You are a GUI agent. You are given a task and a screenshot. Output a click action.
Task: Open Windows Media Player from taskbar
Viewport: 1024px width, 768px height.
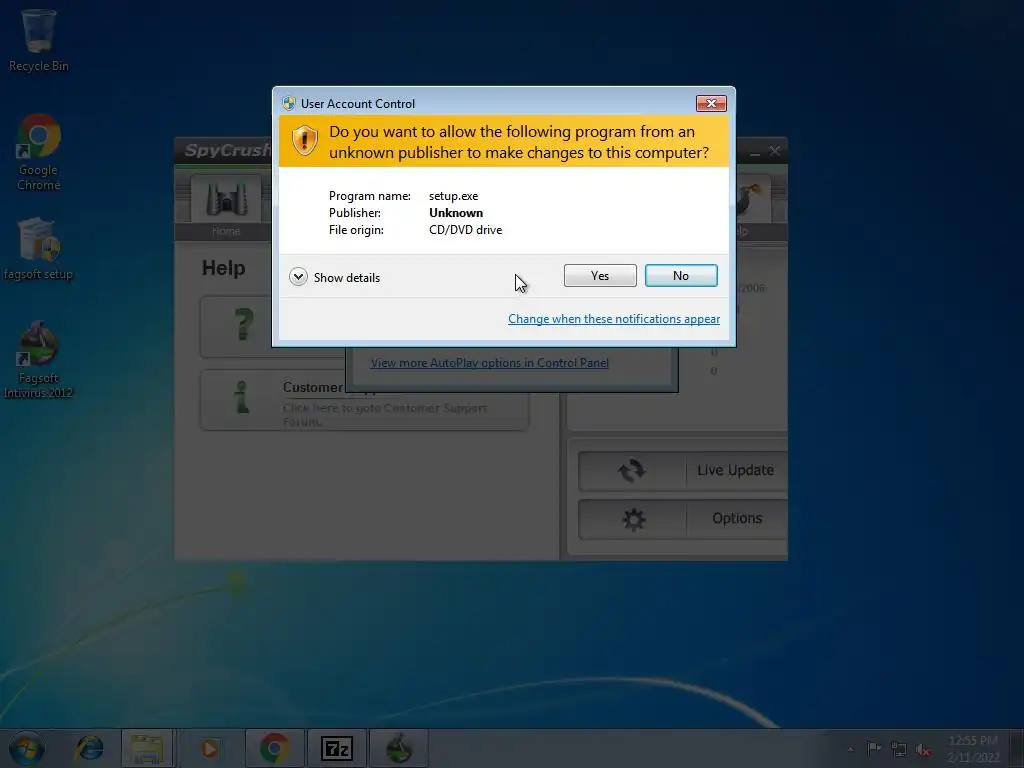pos(209,748)
